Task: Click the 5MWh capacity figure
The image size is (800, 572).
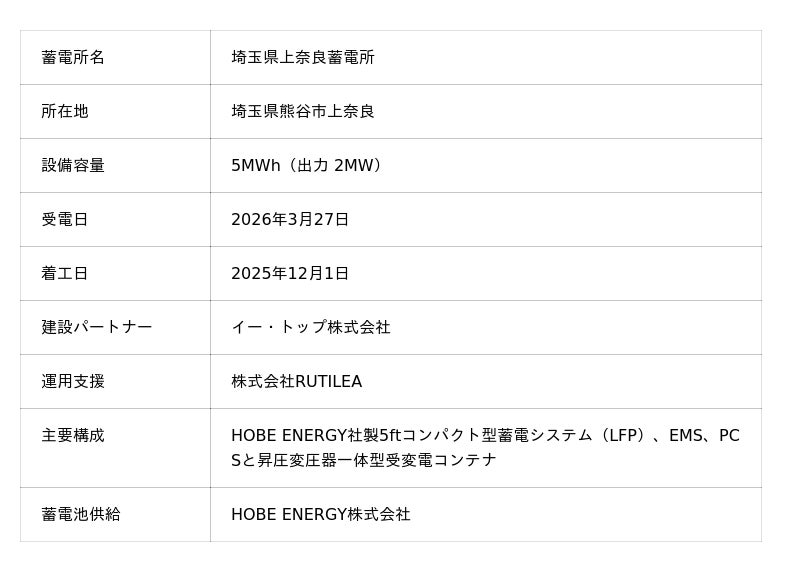Action: (x=256, y=165)
